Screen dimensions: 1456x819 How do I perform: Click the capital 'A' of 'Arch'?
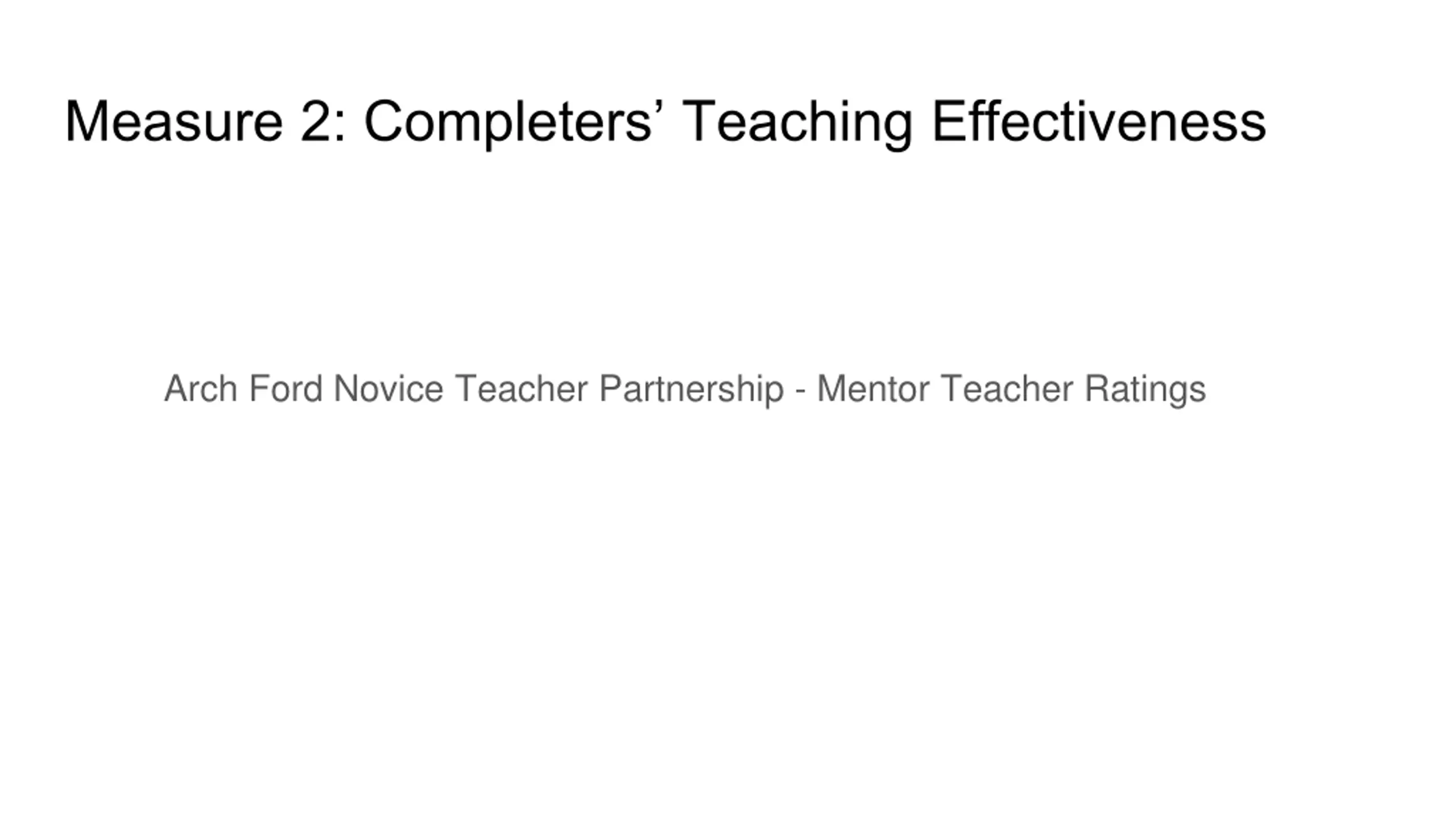(x=176, y=388)
